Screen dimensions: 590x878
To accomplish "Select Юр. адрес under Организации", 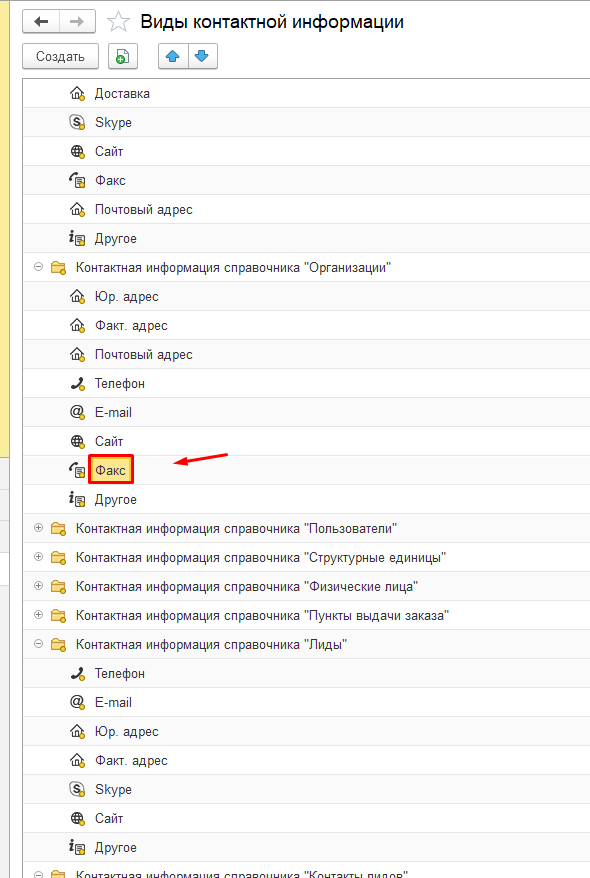I will pos(127,297).
